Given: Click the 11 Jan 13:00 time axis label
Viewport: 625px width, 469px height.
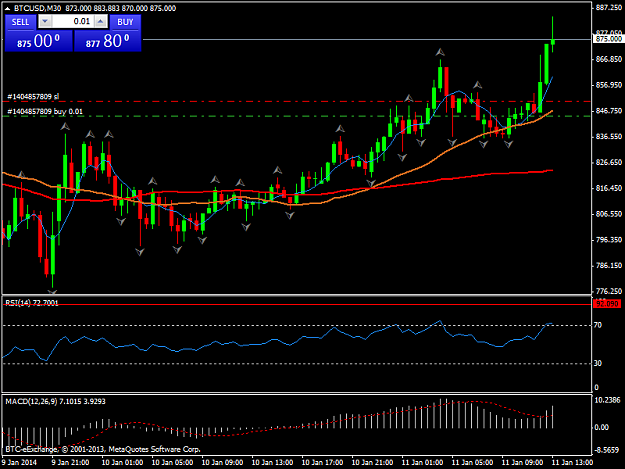Looking at the screenshot, I should [x=572, y=462].
